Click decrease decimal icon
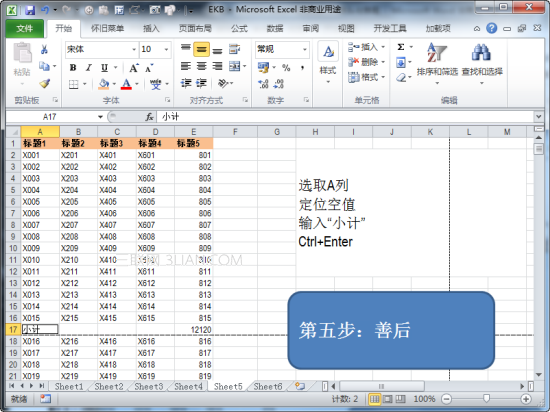550x412 pixels. (x=279, y=84)
